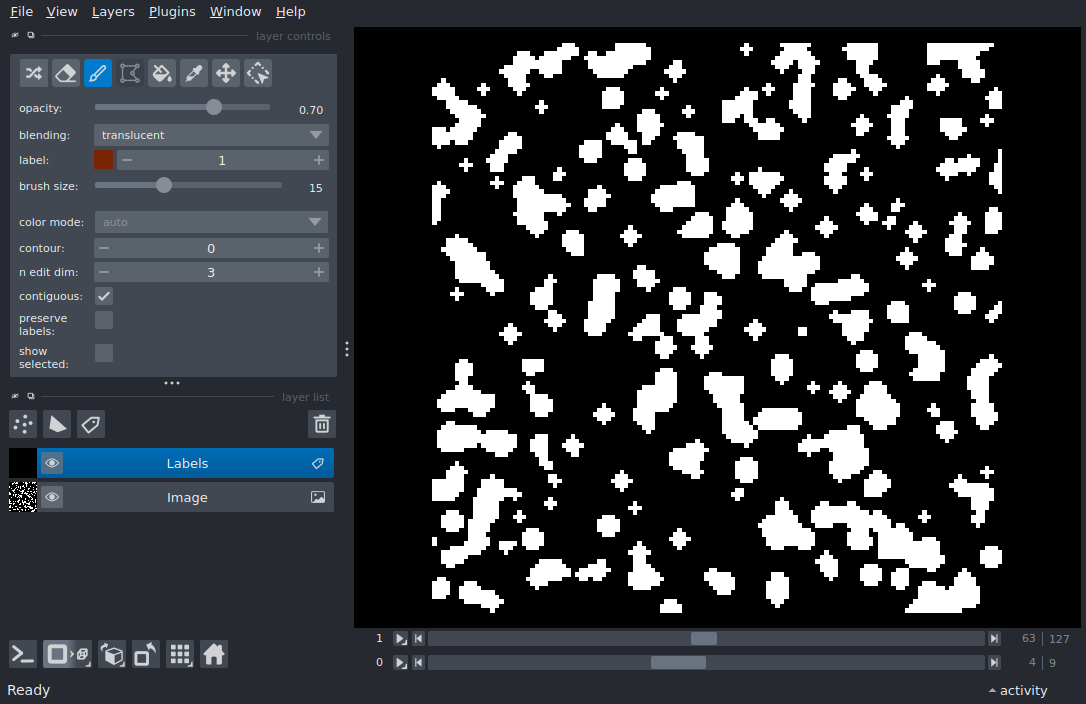Choose the fill bucket tool
The height and width of the screenshot is (704, 1086).
161,73
